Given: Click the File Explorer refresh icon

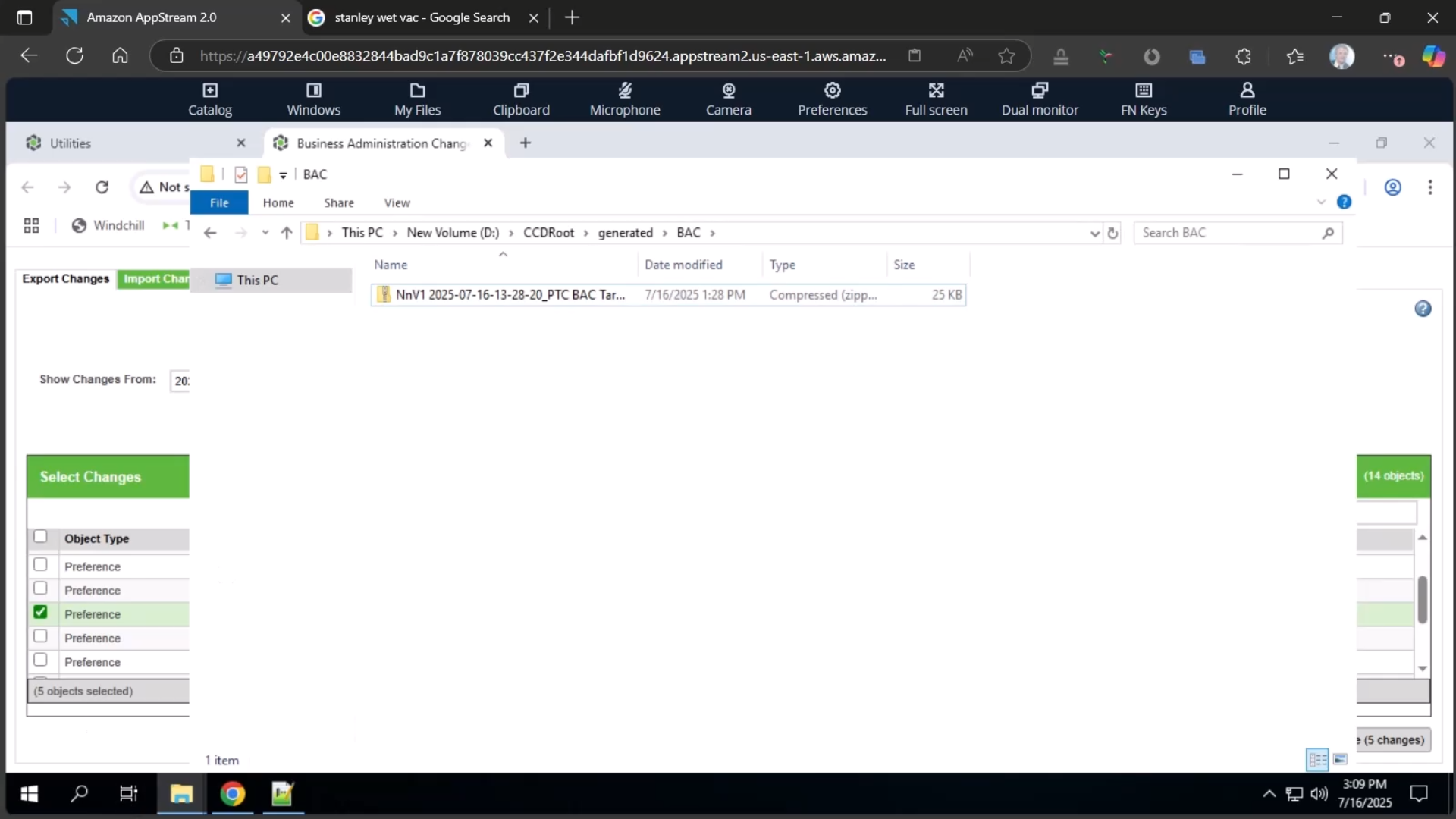Looking at the screenshot, I should tap(1112, 233).
